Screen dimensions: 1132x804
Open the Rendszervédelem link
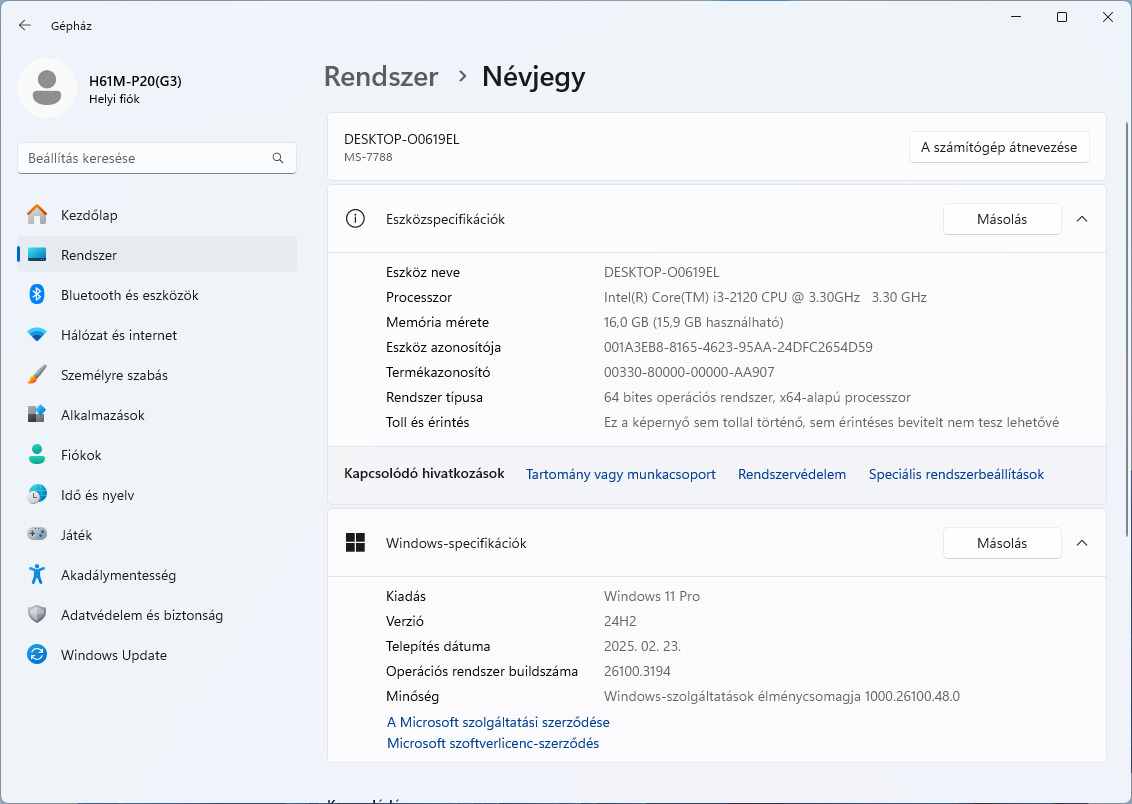point(792,474)
